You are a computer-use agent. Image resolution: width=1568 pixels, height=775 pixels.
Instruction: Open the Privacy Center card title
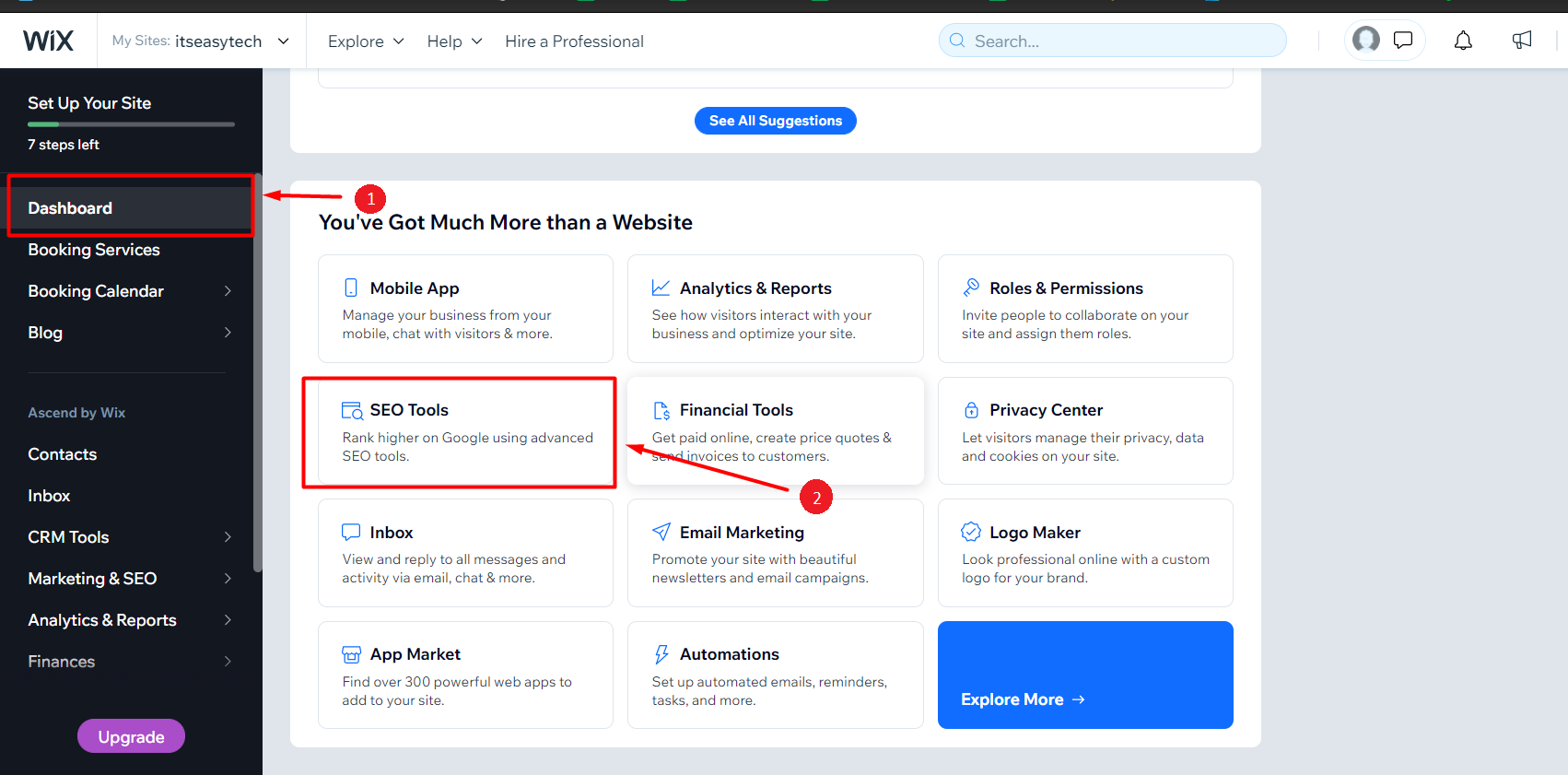tap(1046, 410)
